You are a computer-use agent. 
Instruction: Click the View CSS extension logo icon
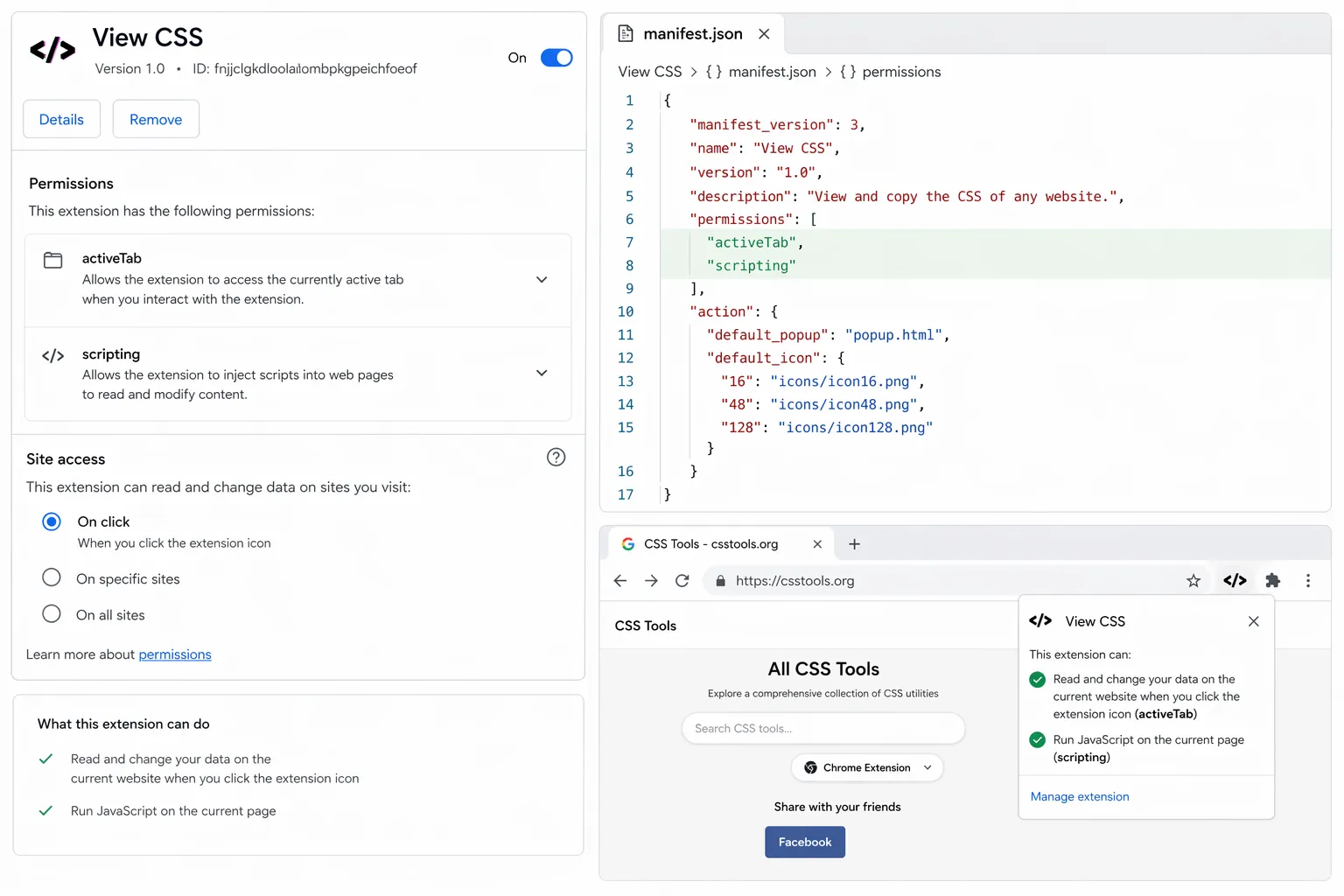pos(52,50)
